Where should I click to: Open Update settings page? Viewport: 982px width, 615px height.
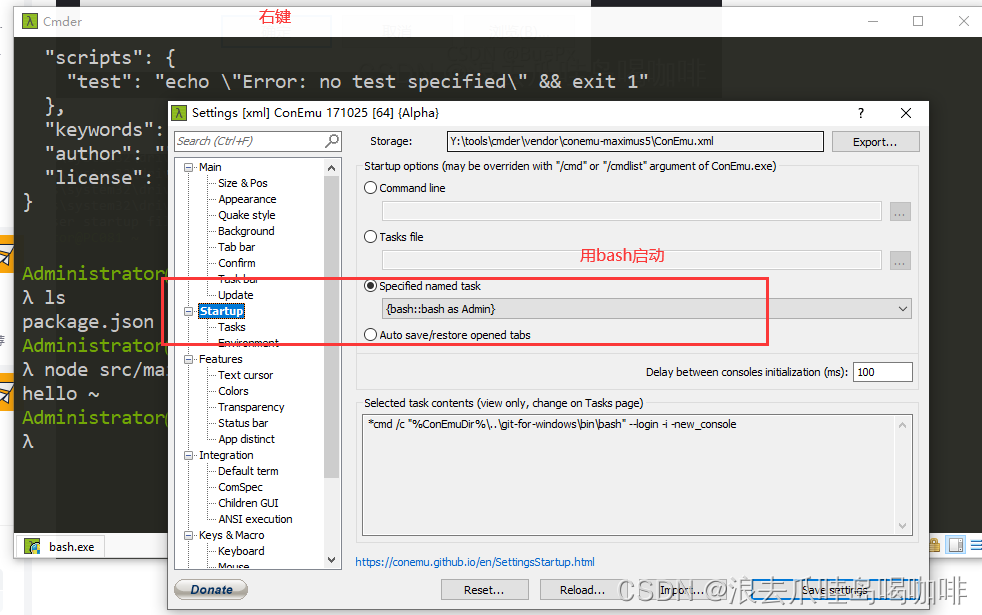pos(235,295)
